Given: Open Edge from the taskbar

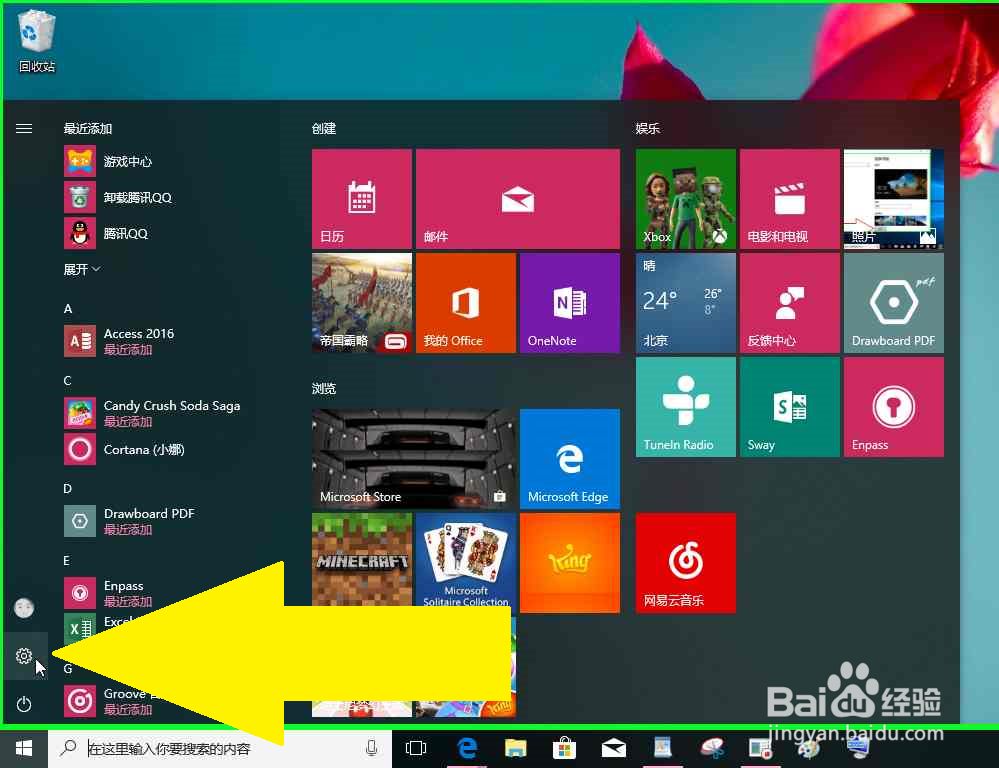Looking at the screenshot, I should click(x=467, y=748).
